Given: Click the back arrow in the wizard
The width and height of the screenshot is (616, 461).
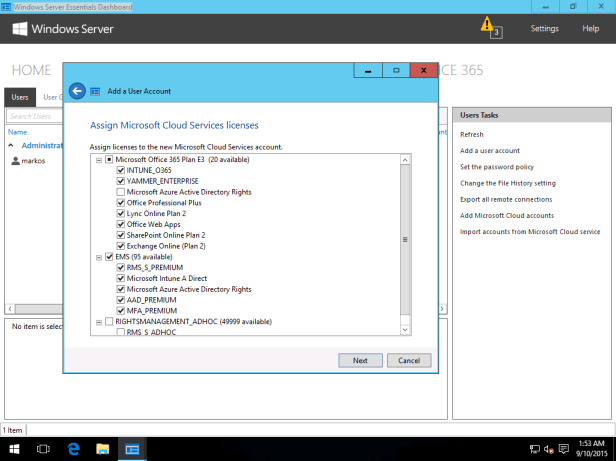Looking at the screenshot, I should (78, 91).
